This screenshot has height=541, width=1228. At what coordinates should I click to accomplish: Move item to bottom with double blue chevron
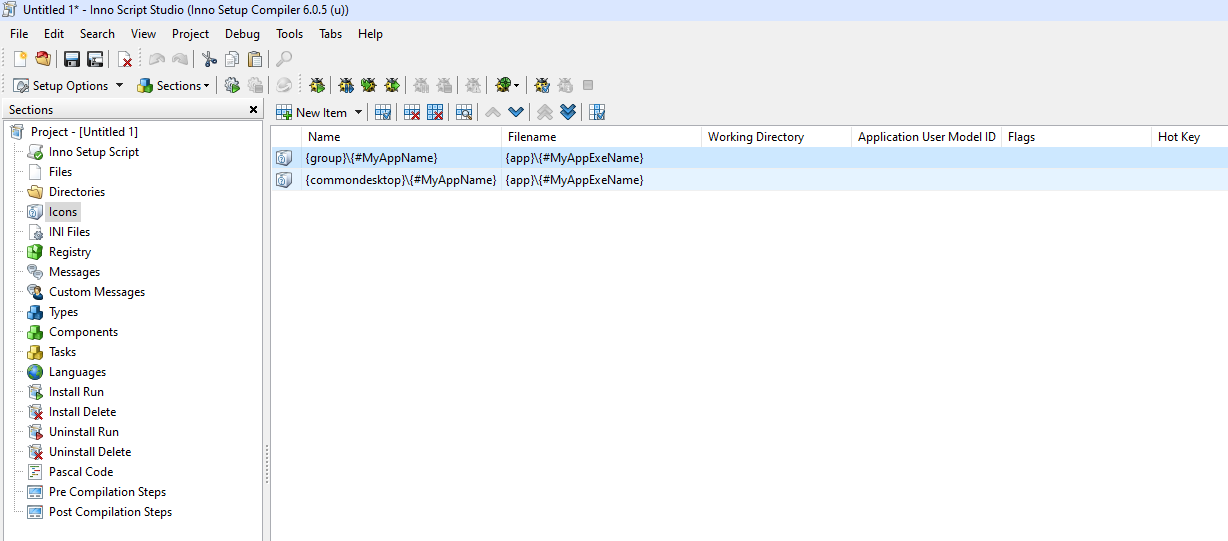click(568, 112)
